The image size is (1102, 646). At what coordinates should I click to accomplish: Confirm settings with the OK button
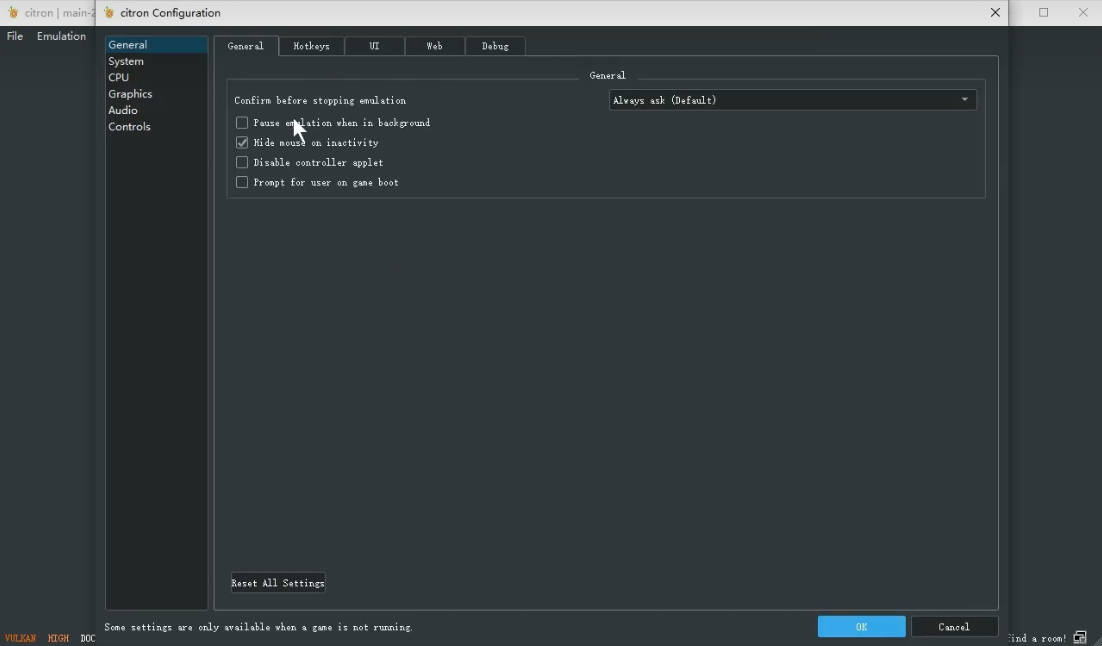click(862, 626)
